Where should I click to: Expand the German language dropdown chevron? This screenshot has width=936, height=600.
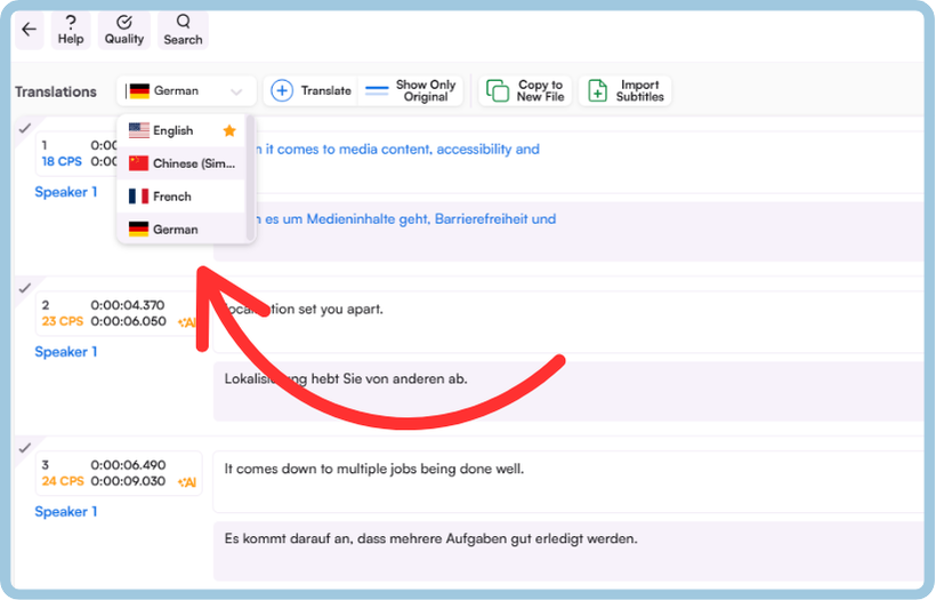coord(236,92)
